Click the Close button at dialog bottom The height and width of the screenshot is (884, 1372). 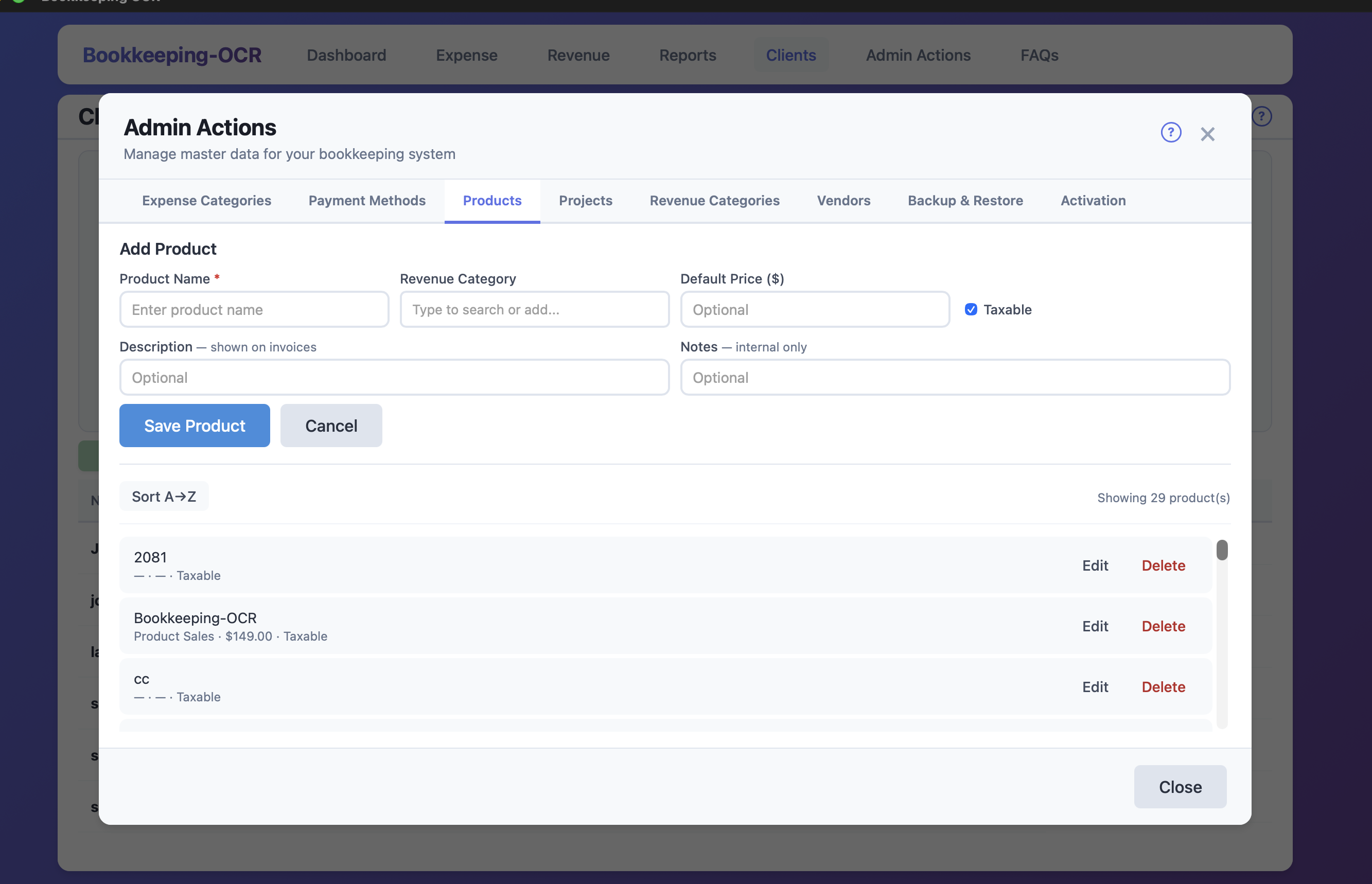tap(1180, 786)
